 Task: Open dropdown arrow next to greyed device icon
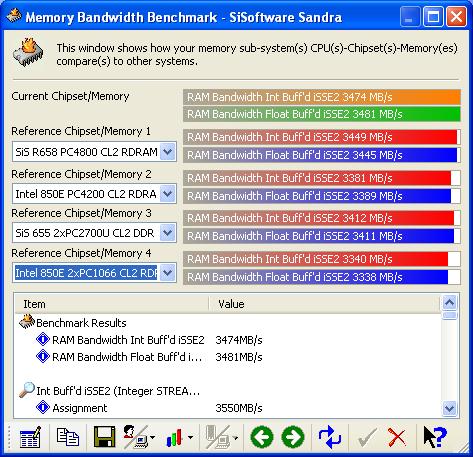tap(235, 437)
